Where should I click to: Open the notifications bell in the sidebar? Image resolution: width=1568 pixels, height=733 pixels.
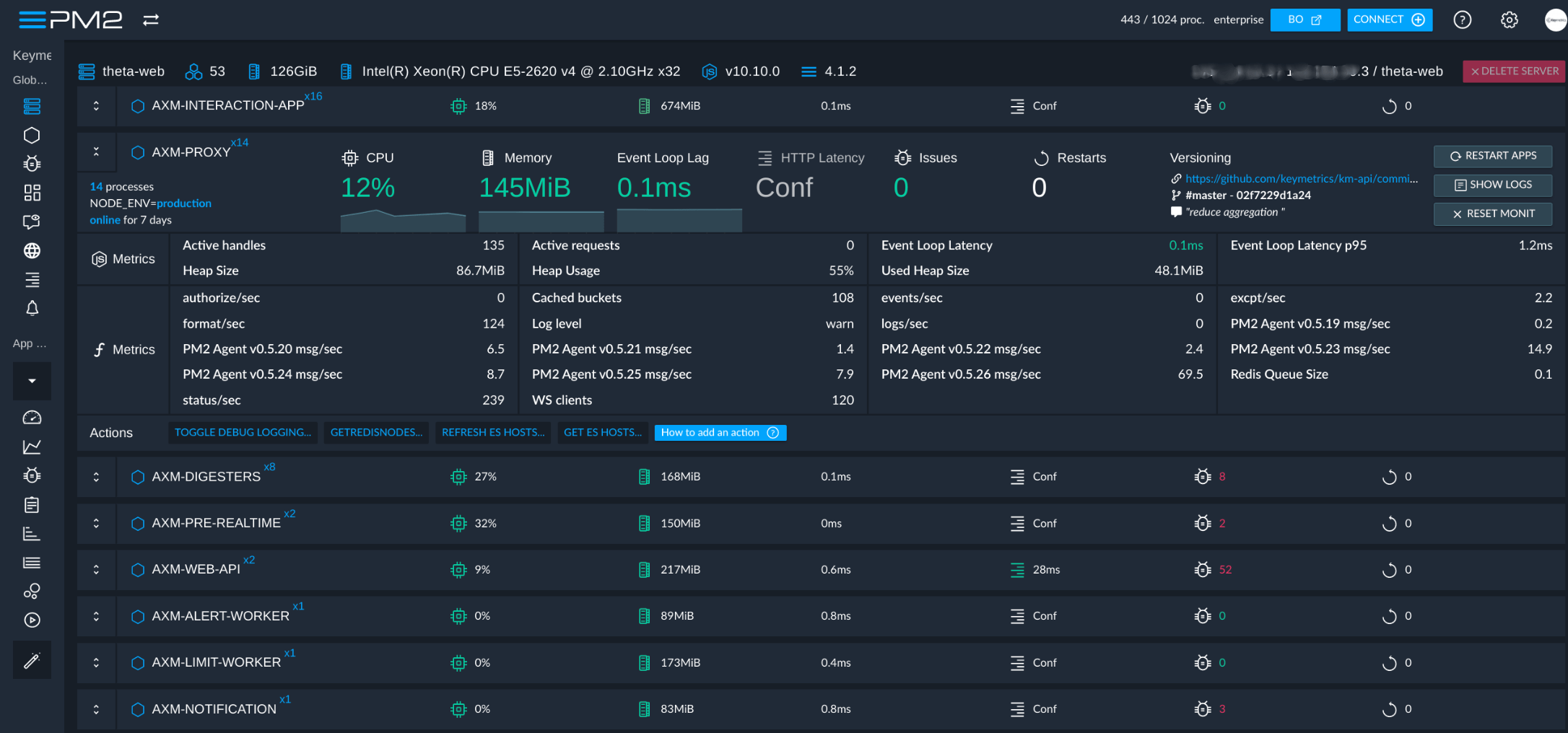click(x=32, y=309)
